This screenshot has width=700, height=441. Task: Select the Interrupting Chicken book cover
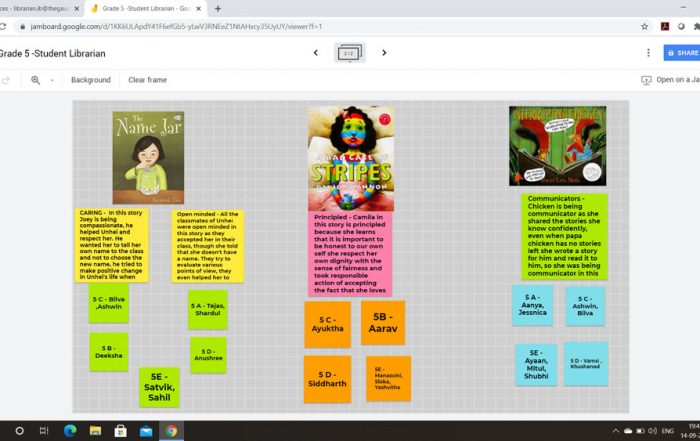tap(558, 146)
